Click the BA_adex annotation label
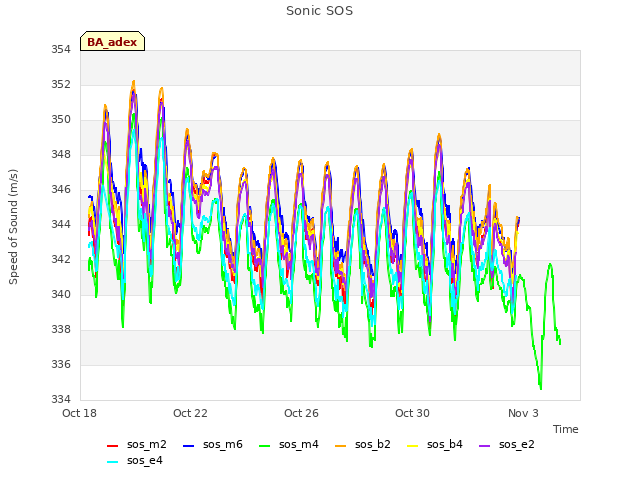This screenshot has width=640, height=480. click(x=112, y=42)
